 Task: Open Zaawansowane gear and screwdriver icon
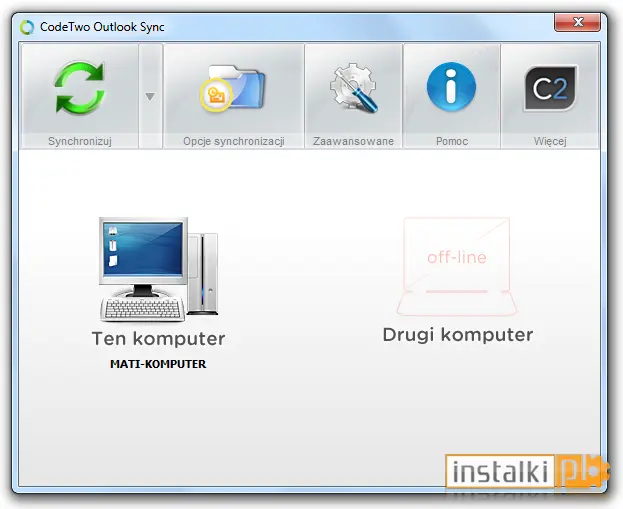353,87
